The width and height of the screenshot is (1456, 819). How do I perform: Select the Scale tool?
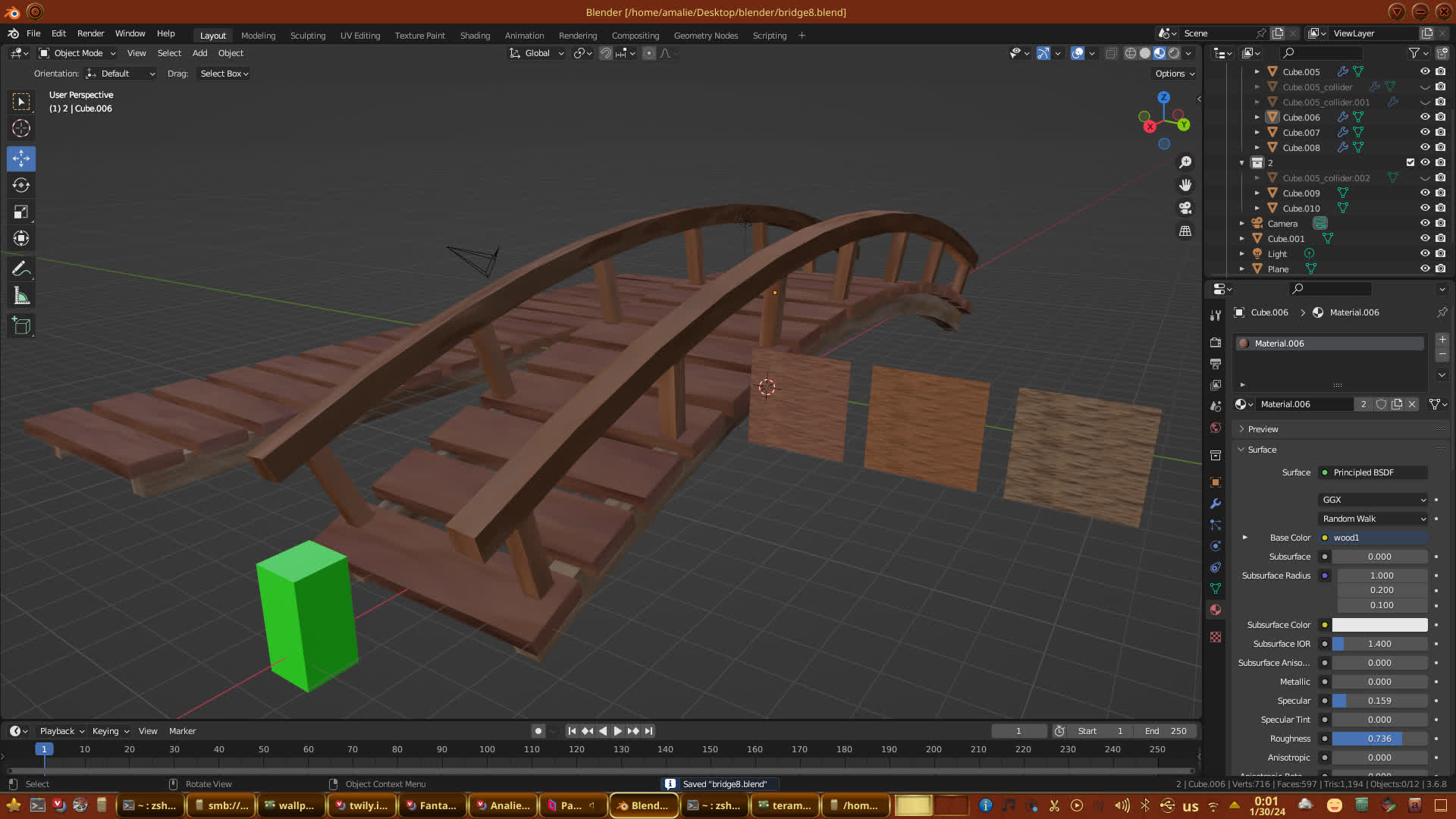click(21, 212)
